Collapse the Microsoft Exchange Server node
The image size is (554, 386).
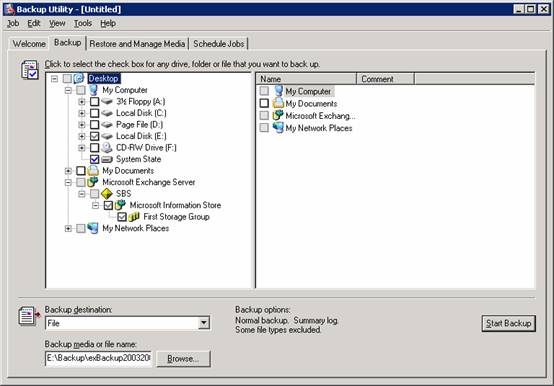68,183
